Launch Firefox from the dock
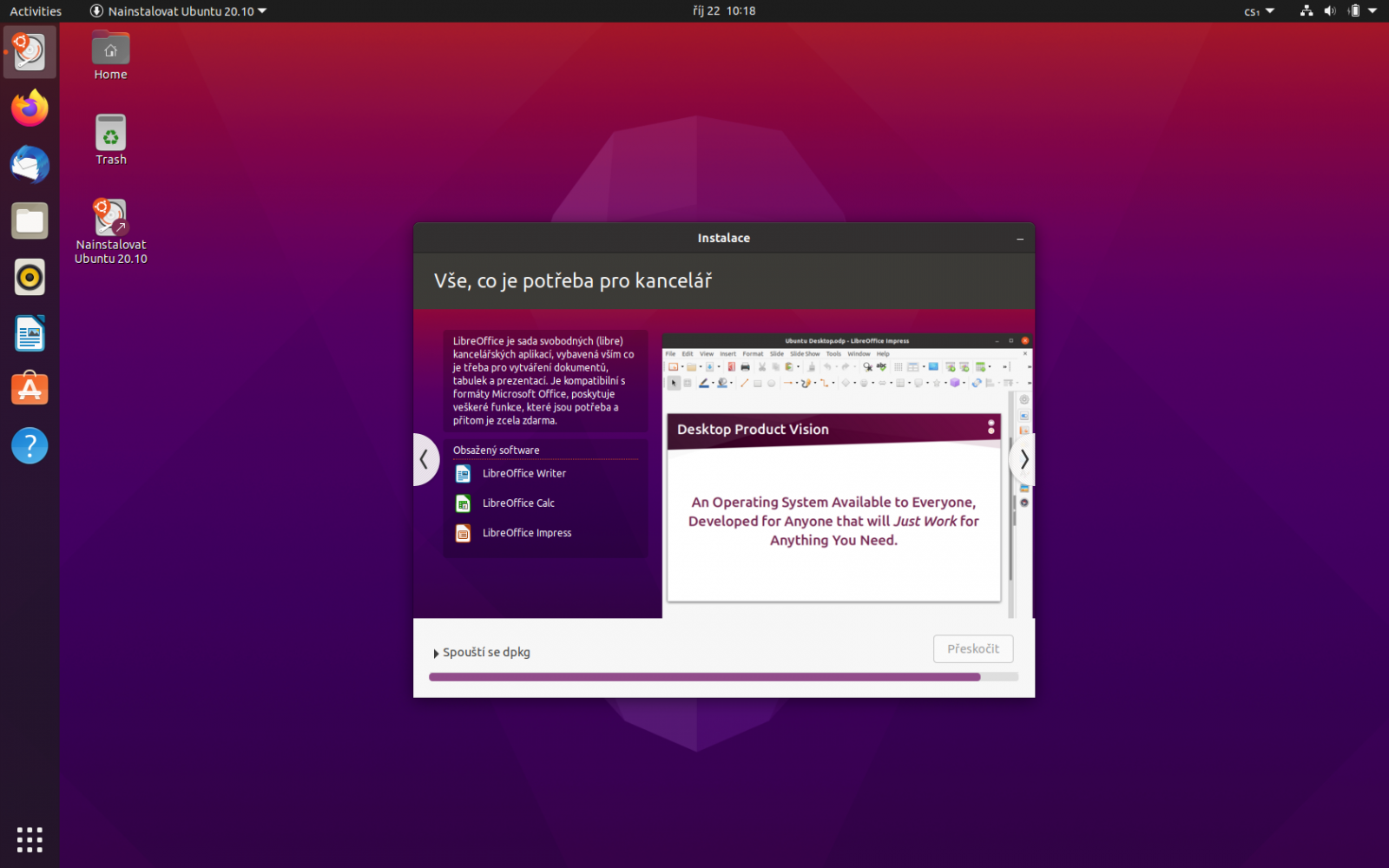Image resolution: width=1389 pixels, height=868 pixels. [29, 108]
